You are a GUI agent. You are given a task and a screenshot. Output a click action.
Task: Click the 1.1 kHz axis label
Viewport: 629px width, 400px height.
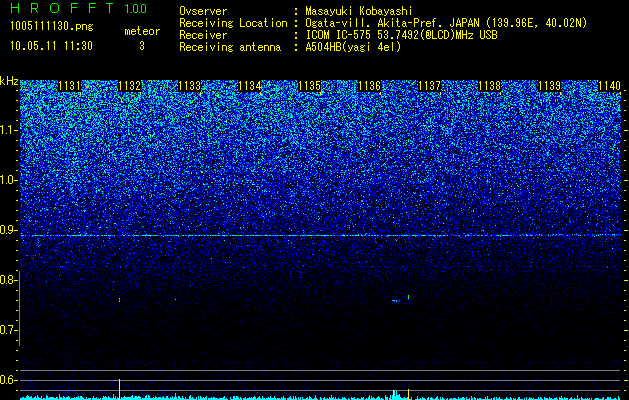pyautogui.click(x=7, y=130)
